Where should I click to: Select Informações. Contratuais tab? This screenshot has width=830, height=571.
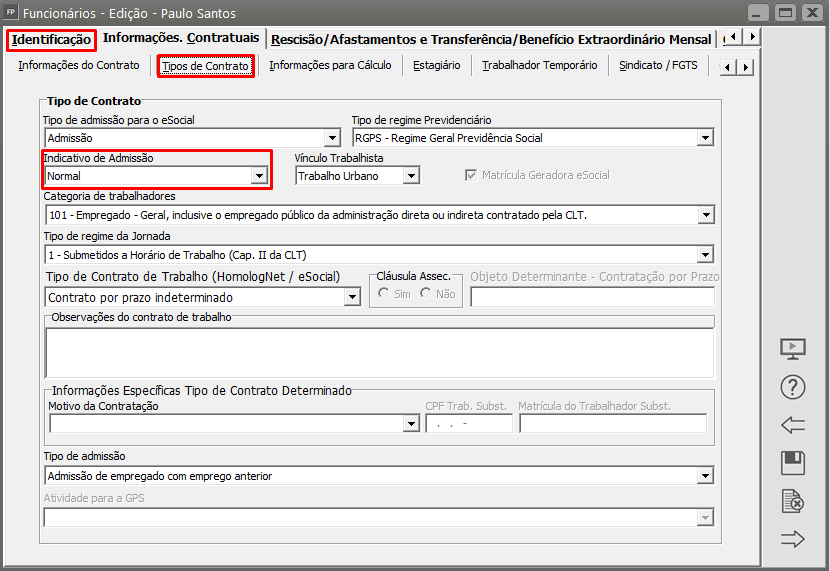pyautogui.click(x=181, y=38)
